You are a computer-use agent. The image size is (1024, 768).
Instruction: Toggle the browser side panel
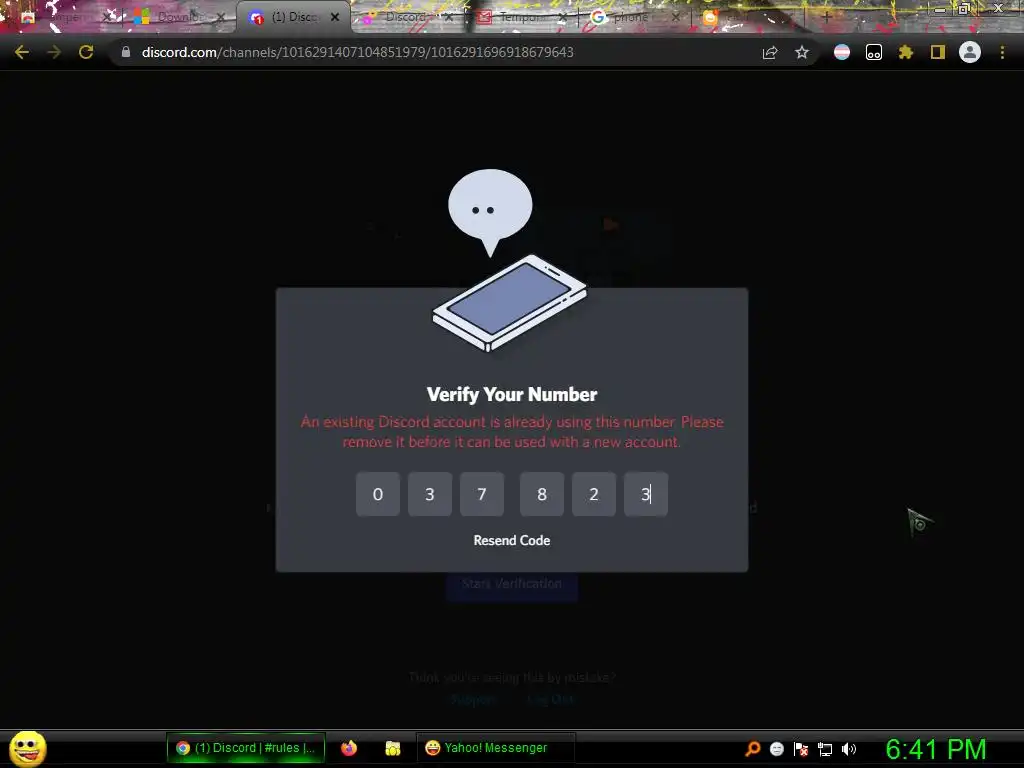[938, 52]
